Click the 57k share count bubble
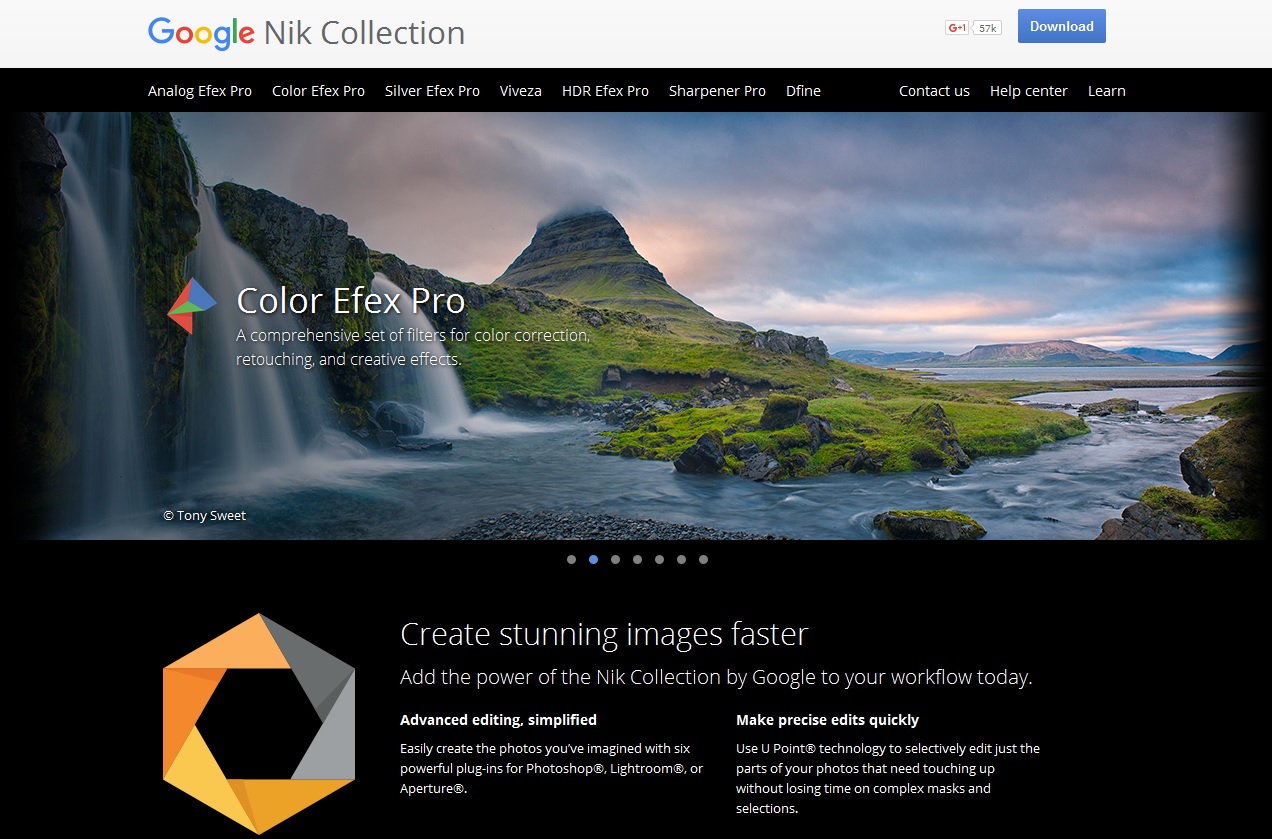Viewport: 1272px width, 839px height. pyautogui.click(x=987, y=28)
